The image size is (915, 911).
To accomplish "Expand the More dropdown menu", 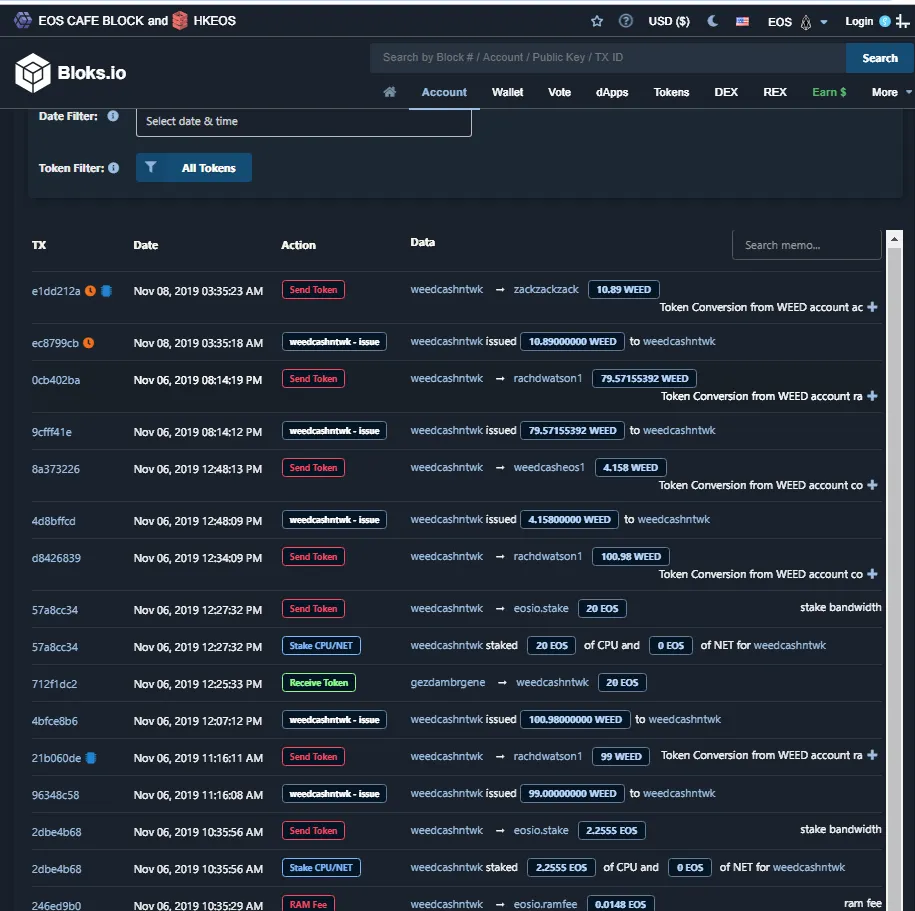I will (891, 92).
